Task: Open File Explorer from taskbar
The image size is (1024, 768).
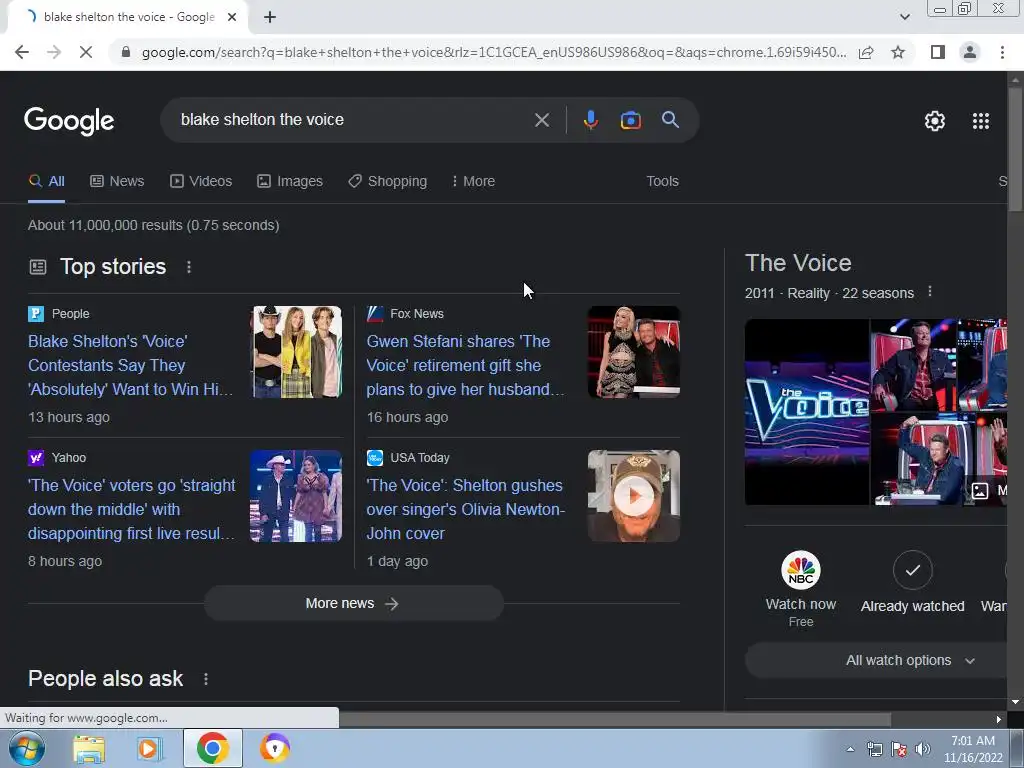Action: pyautogui.click(x=89, y=748)
